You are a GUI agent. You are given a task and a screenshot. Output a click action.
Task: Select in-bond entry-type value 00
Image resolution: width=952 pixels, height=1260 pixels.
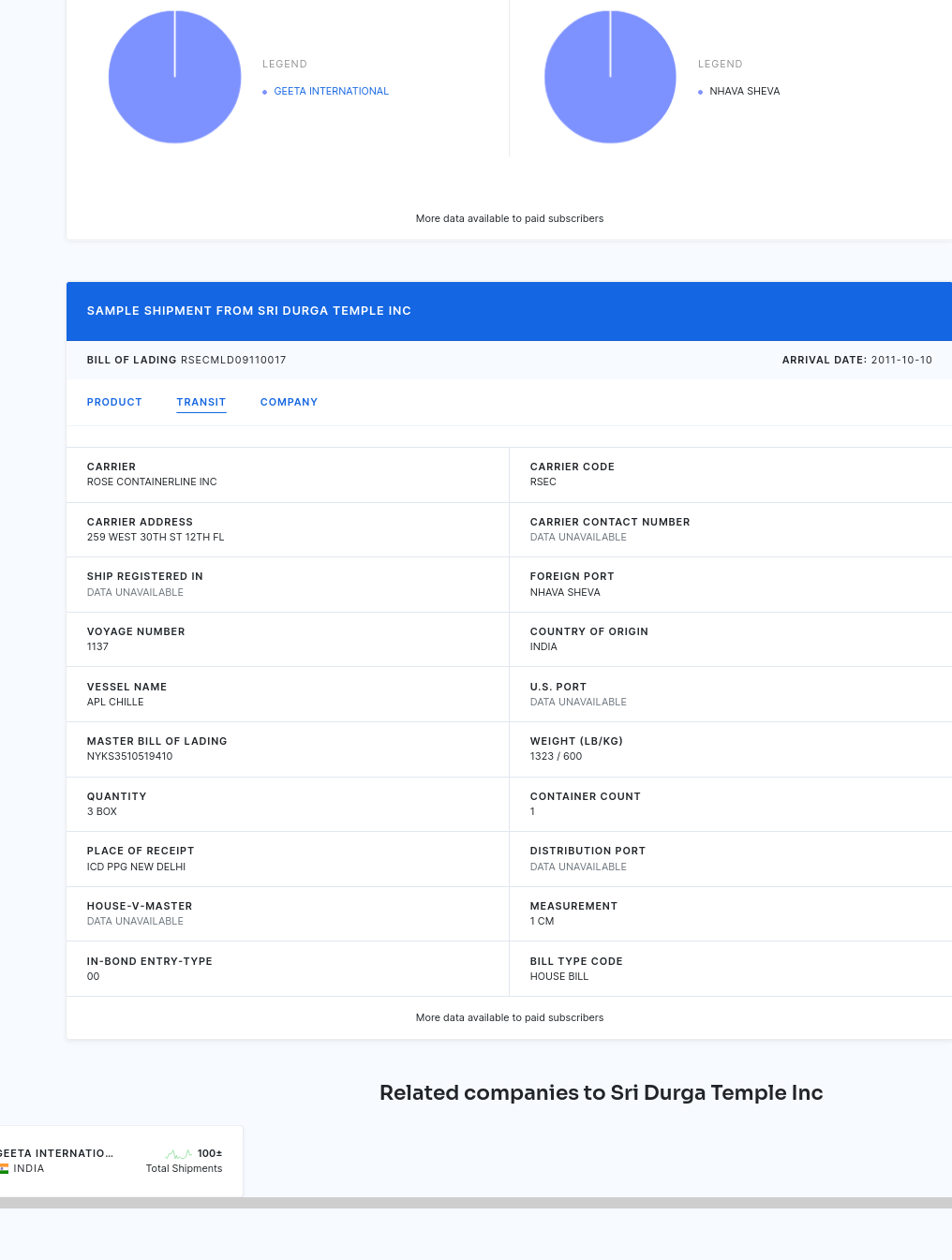pyautogui.click(x=93, y=976)
